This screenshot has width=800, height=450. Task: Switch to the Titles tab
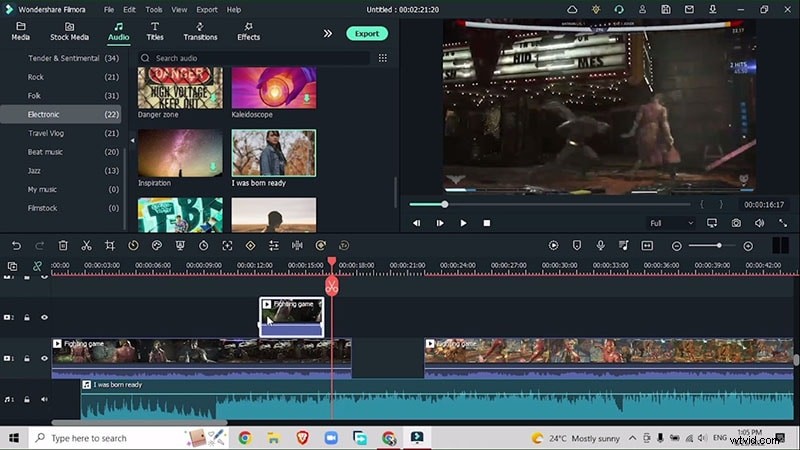coord(155,31)
